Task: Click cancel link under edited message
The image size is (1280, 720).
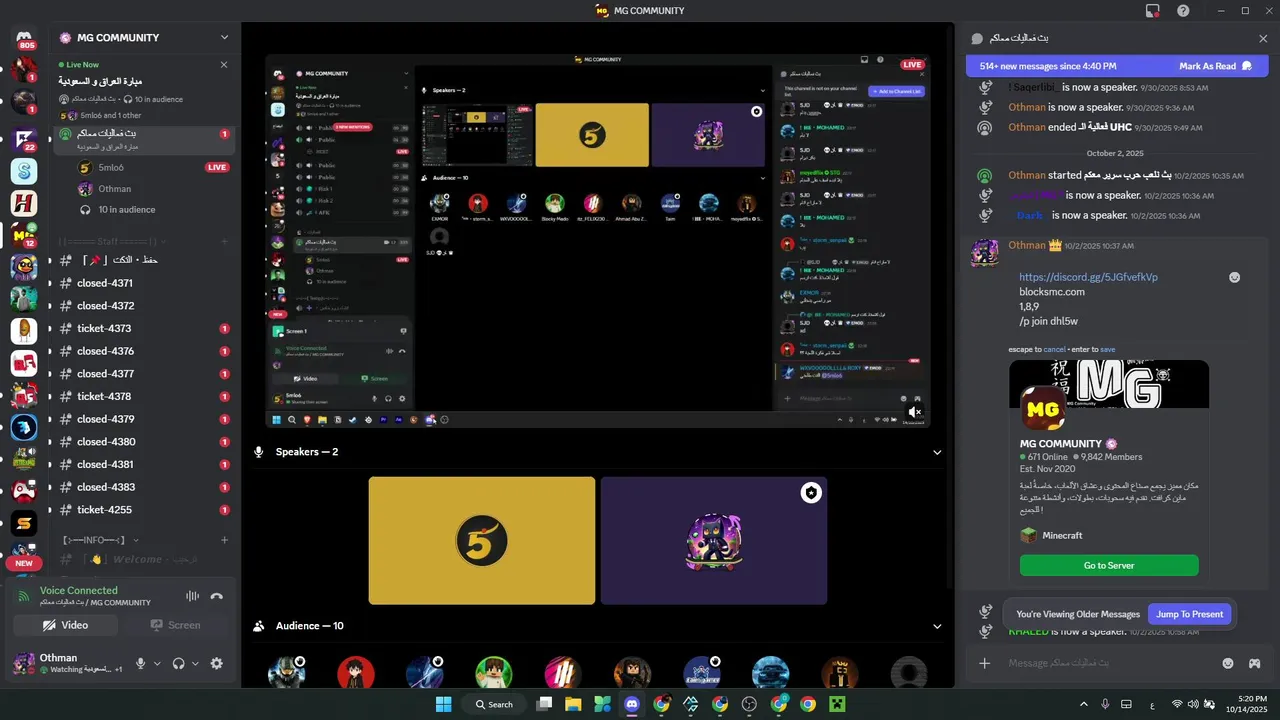Action: [x=1054, y=349]
